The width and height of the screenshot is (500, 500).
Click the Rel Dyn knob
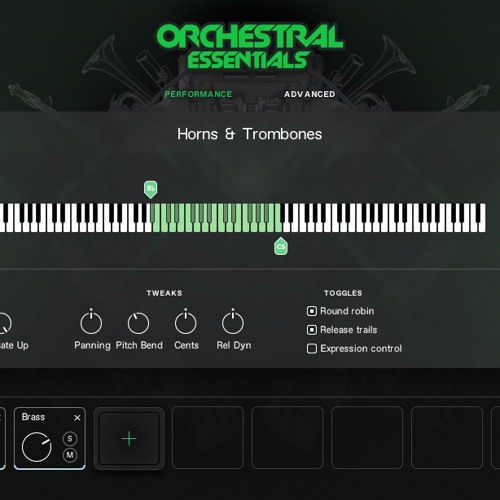coord(233,322)
